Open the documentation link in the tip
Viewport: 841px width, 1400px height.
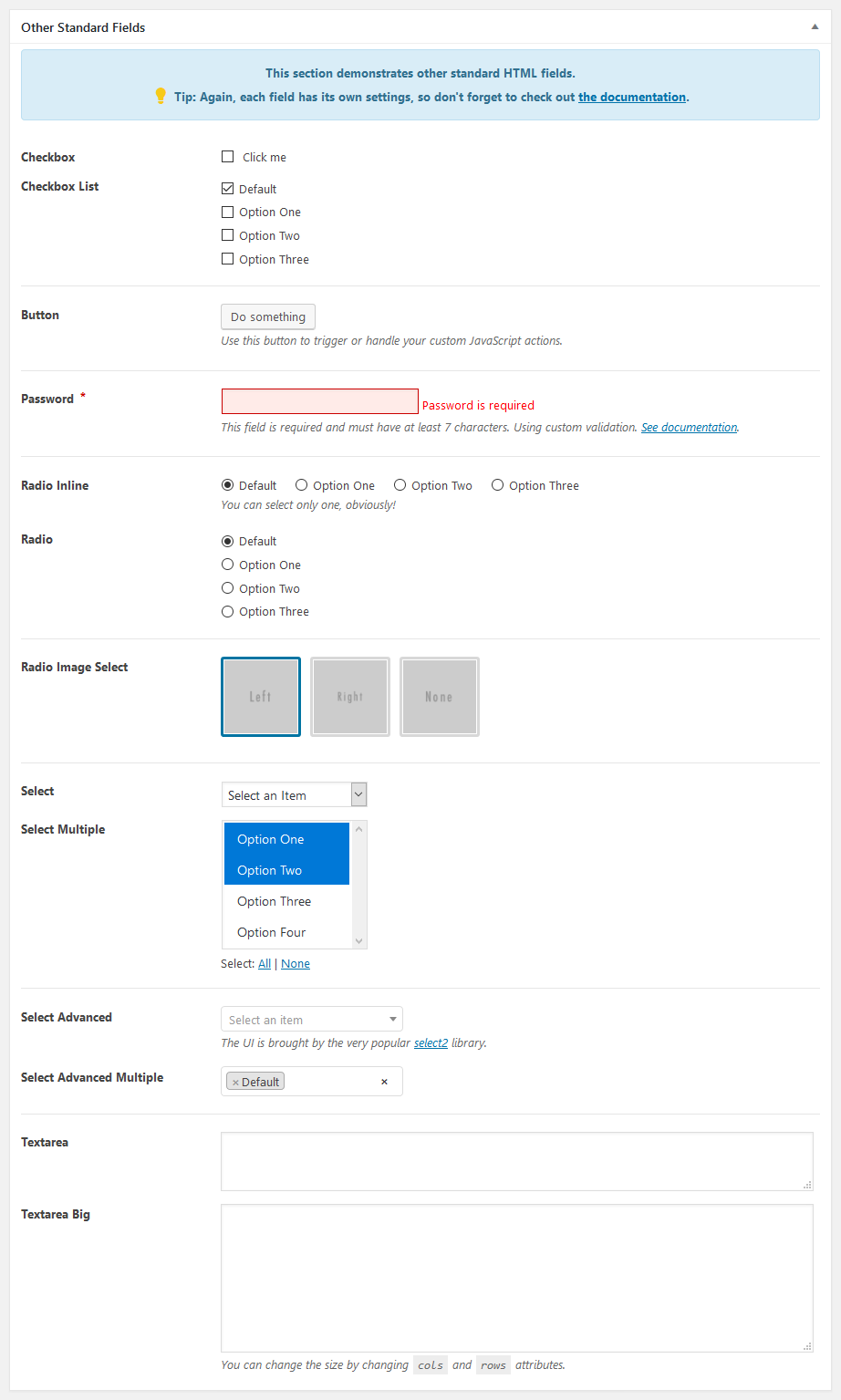[x=631, y=97]
